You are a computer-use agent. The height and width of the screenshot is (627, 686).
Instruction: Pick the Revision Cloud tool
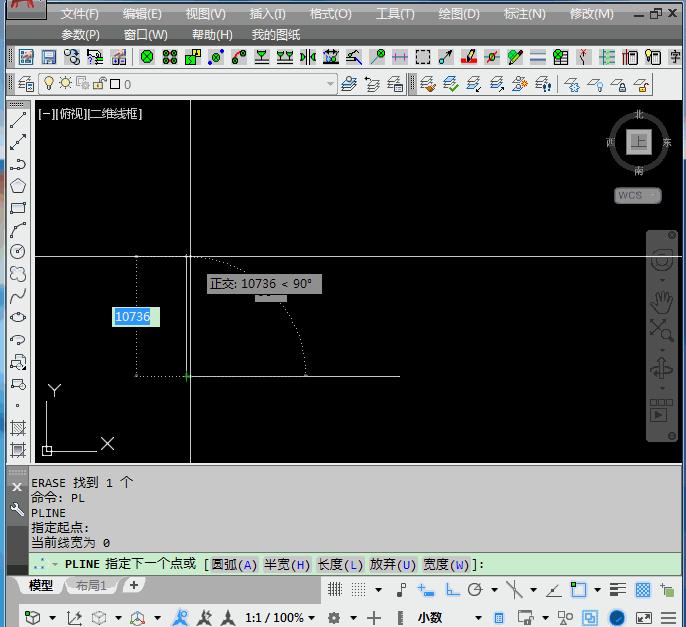tap(18, 274)
